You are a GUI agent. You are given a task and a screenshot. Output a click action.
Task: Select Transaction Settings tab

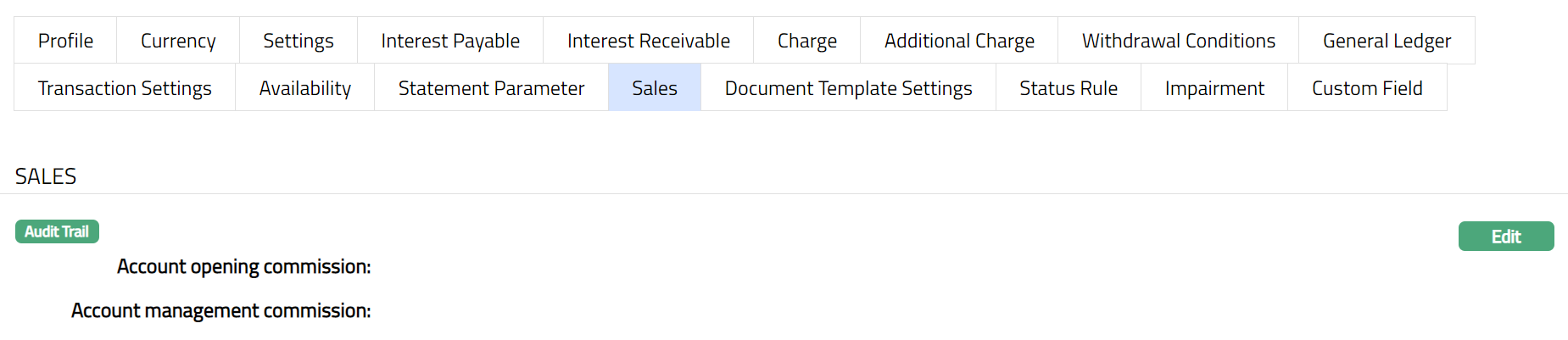pyautogui.click(x=125, y=88)
